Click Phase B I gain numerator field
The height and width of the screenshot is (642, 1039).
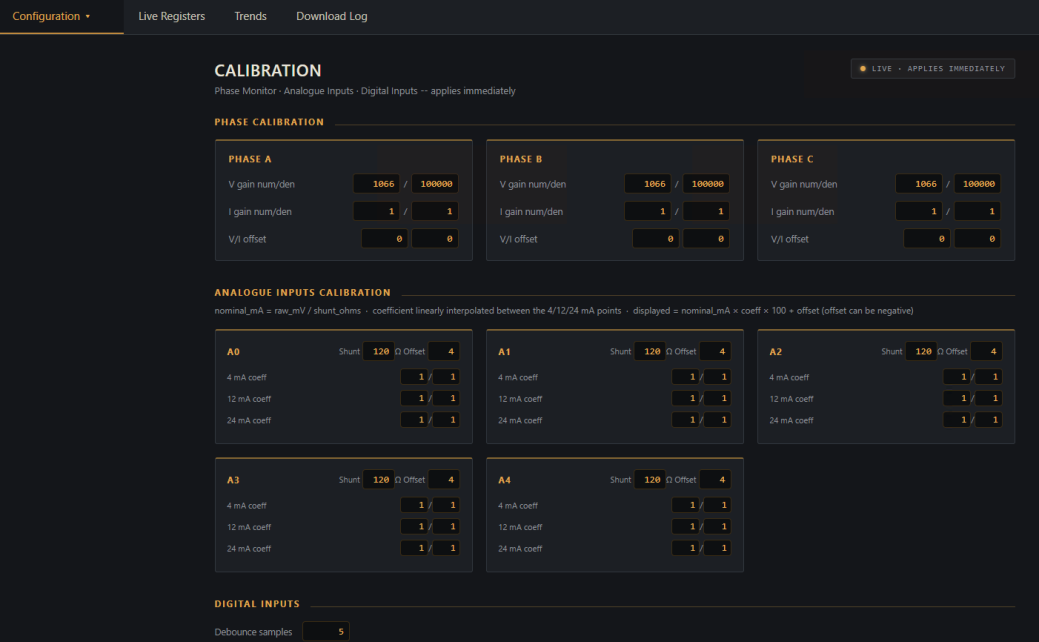pos(647,211)
